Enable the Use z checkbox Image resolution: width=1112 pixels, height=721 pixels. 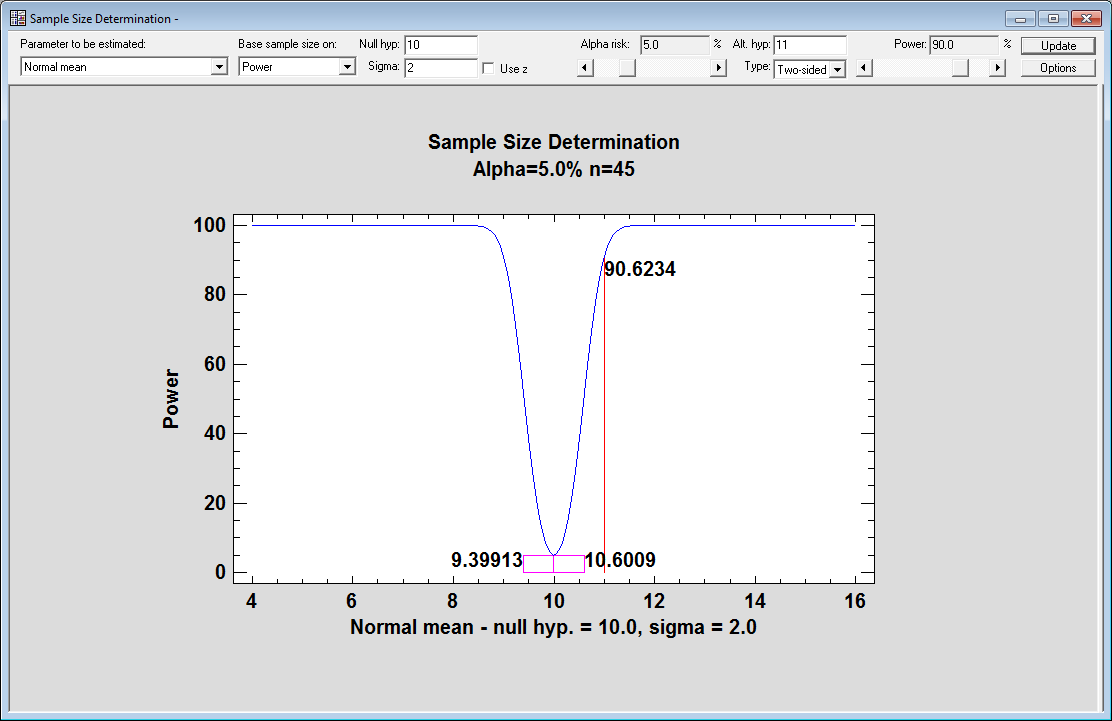click(489, 69)
